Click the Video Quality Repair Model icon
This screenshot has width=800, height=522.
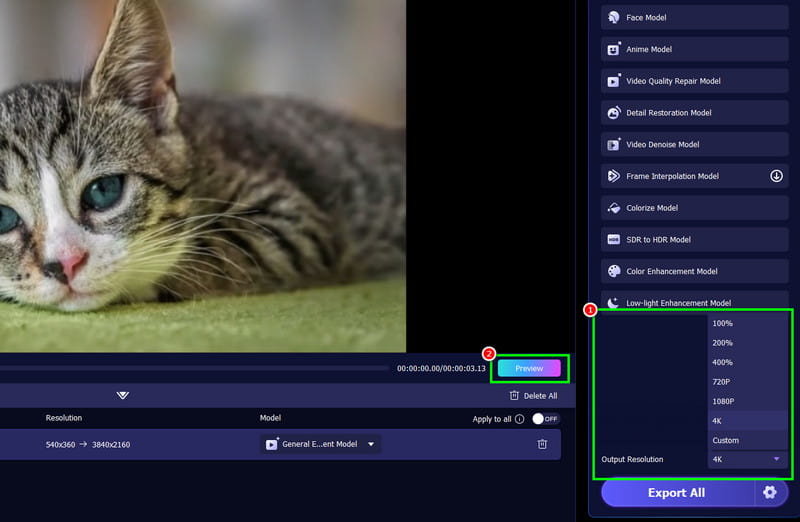(613, 81)
